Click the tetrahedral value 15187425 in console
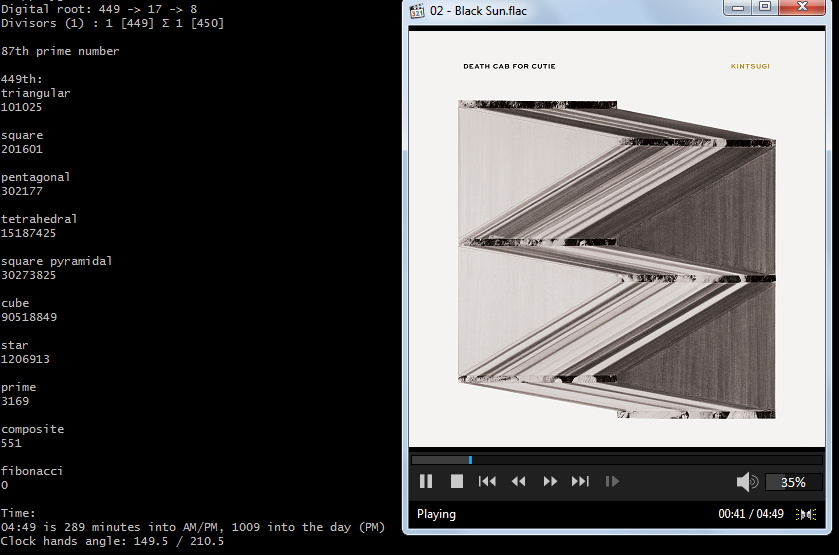 (28, 233)
